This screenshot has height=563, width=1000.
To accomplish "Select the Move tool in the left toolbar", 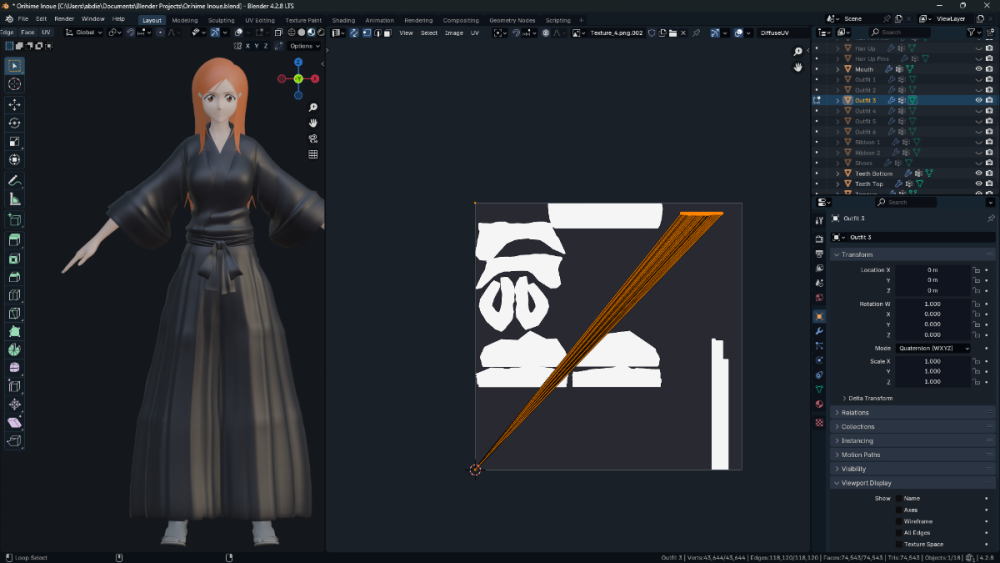I will 15,104.
